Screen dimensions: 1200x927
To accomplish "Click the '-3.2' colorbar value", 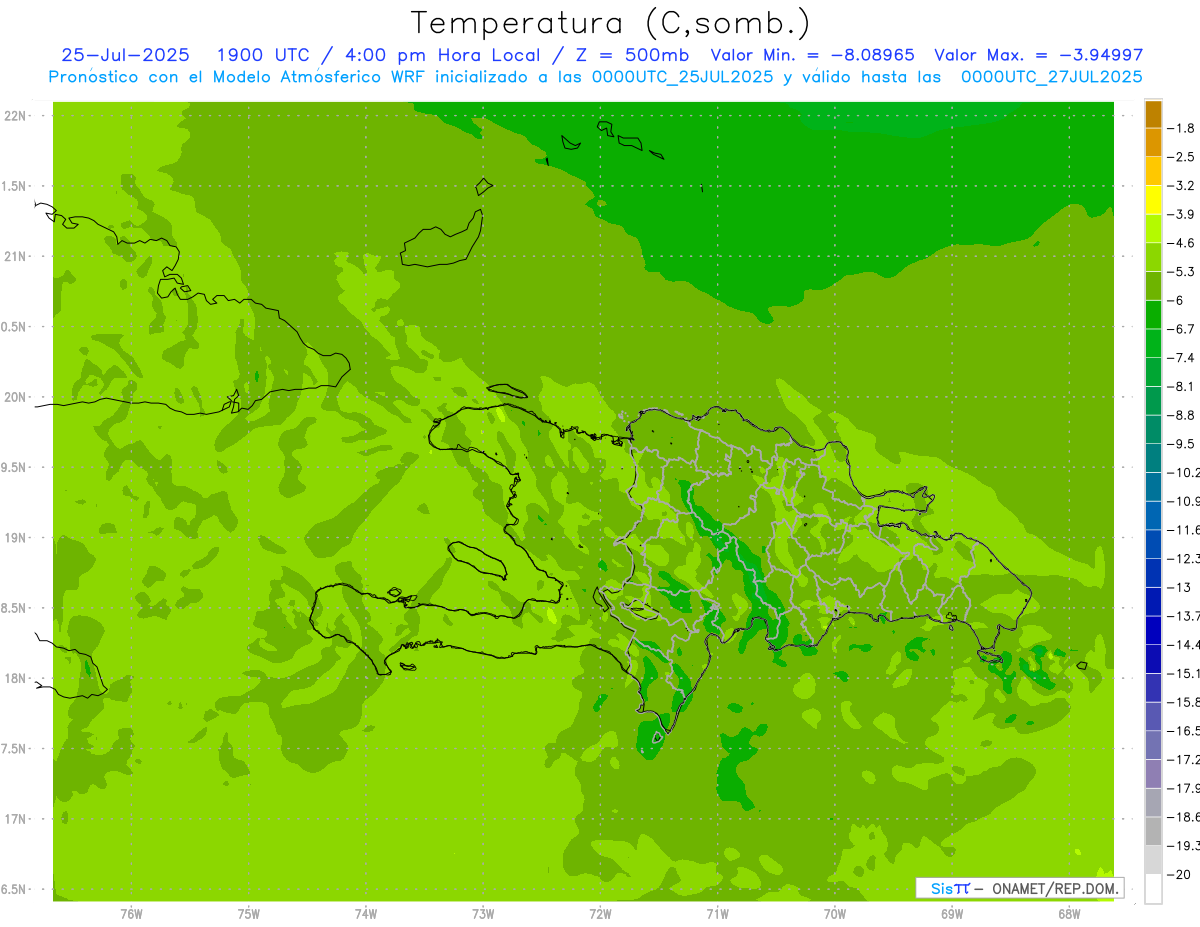I will 1182,186.
